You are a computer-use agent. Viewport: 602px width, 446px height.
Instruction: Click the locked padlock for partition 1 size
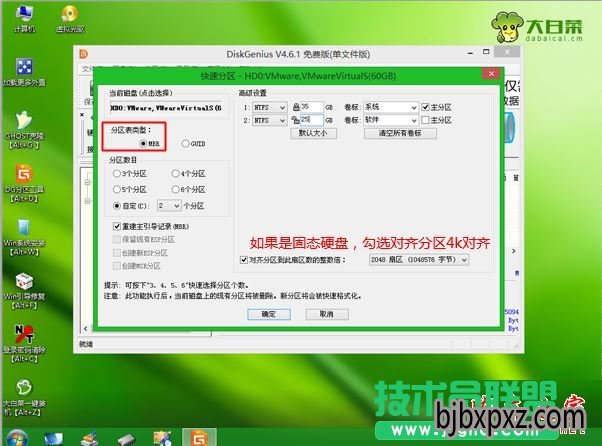coord(296,107)
